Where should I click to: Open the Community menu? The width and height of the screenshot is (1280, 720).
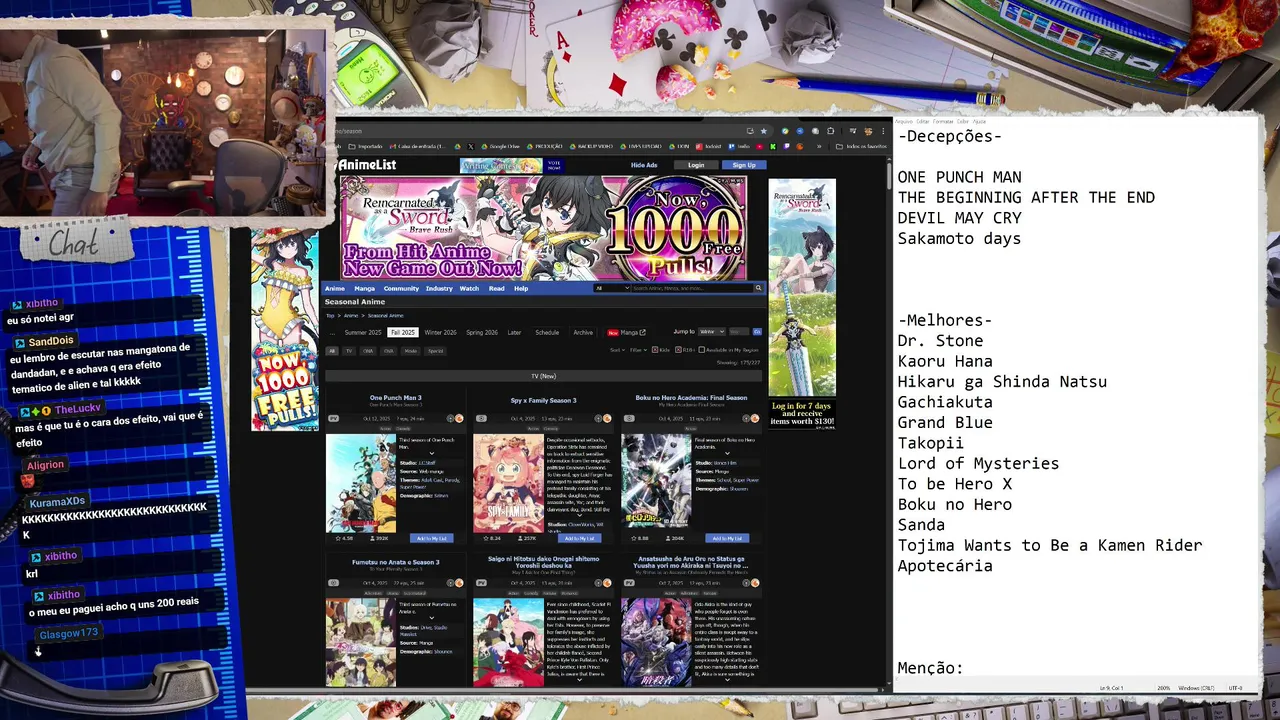tap(401, 288)
